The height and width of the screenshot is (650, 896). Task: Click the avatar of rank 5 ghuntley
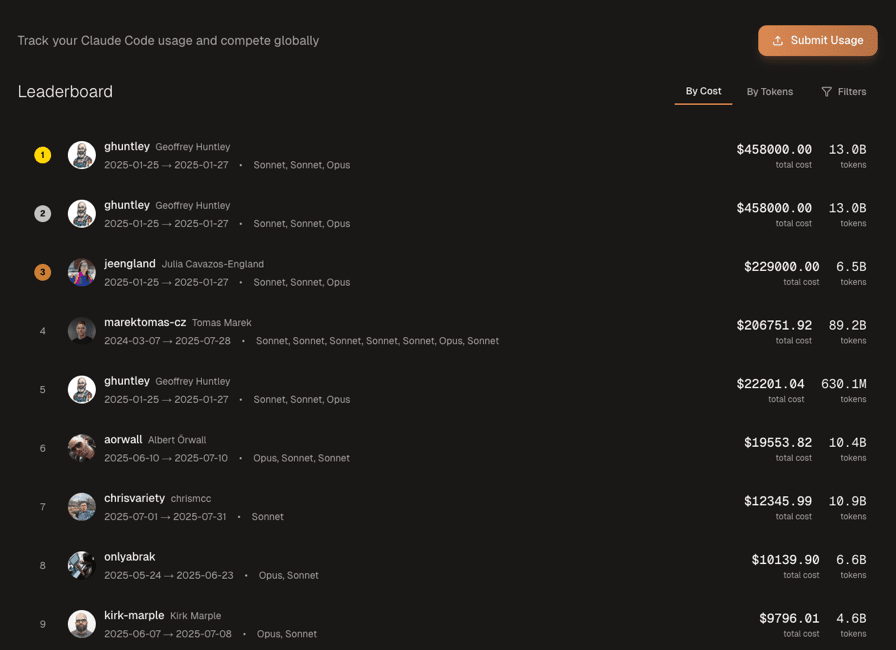click(82, 389)
